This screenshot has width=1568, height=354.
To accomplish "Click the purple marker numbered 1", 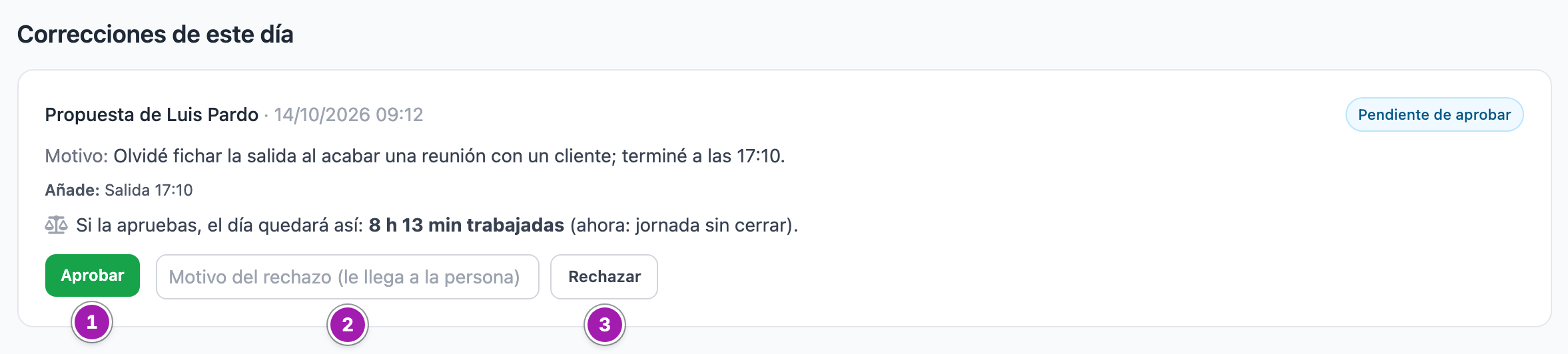I will pos(92,323).
